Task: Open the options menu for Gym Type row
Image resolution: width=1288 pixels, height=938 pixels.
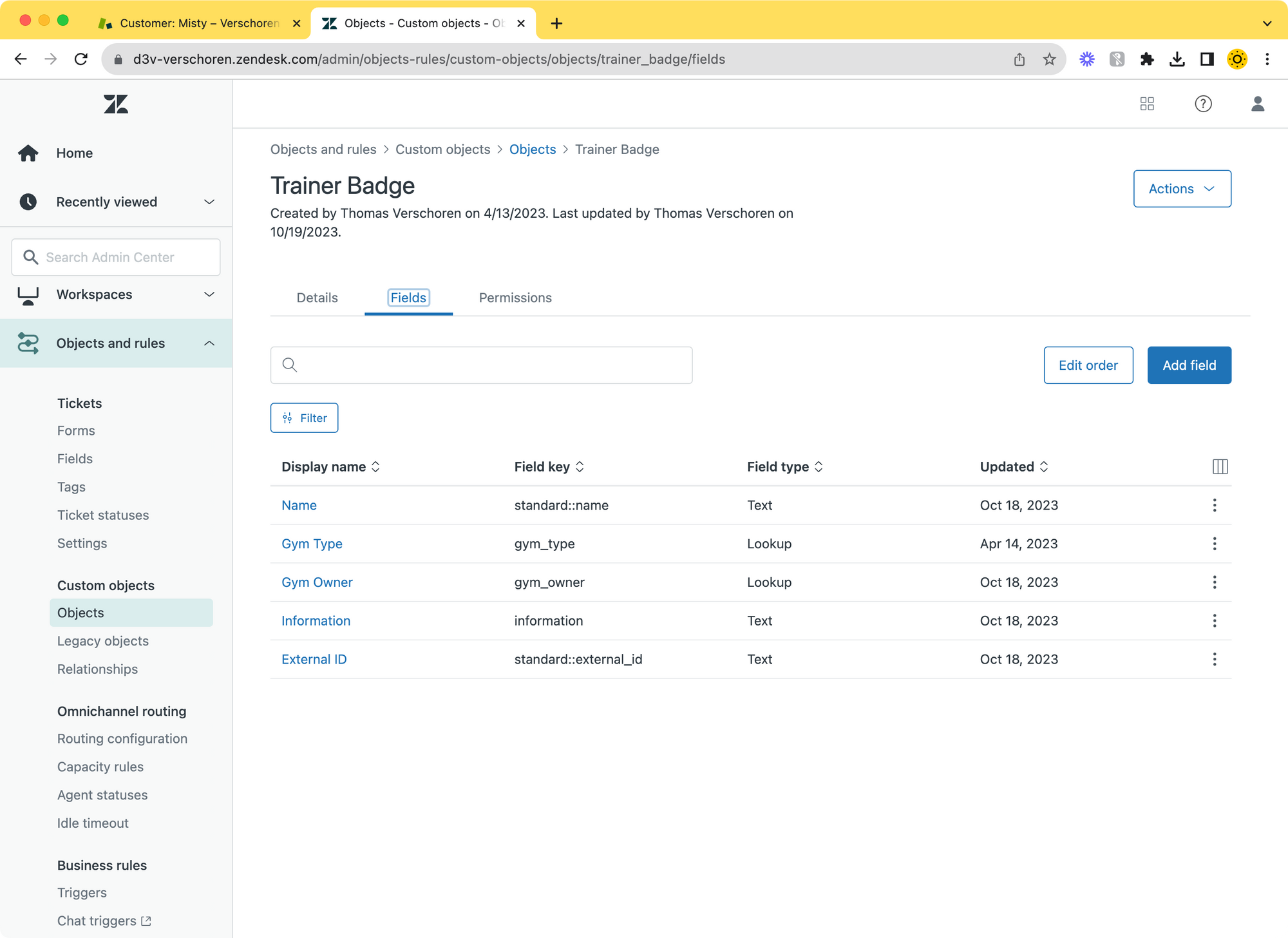Action: point(1215,544)
